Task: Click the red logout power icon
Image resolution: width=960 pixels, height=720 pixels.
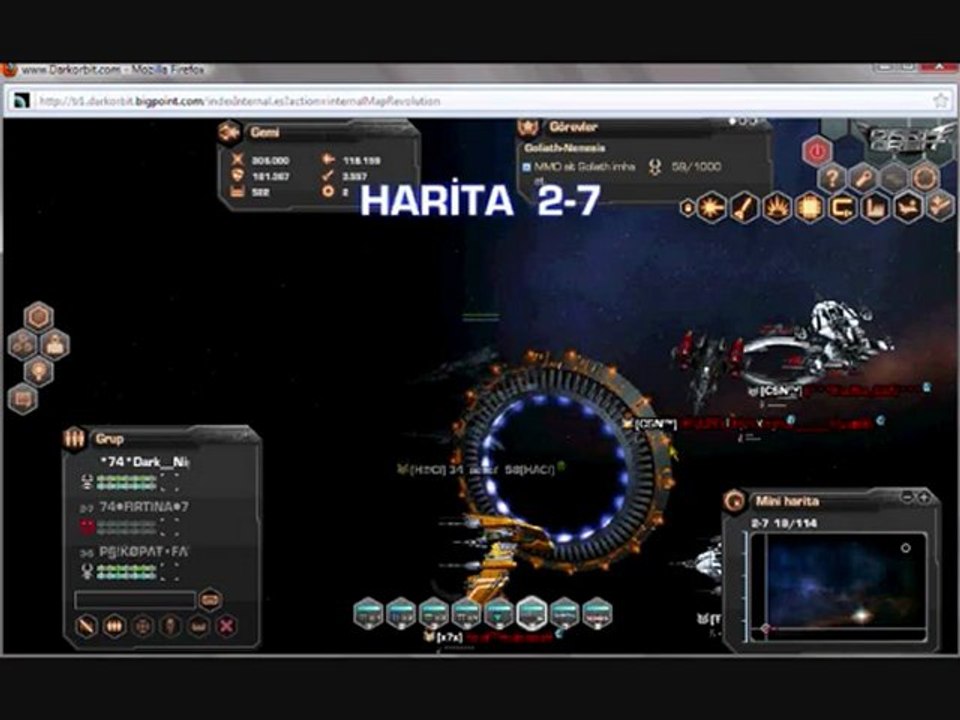Action: [x=817, y=151]
